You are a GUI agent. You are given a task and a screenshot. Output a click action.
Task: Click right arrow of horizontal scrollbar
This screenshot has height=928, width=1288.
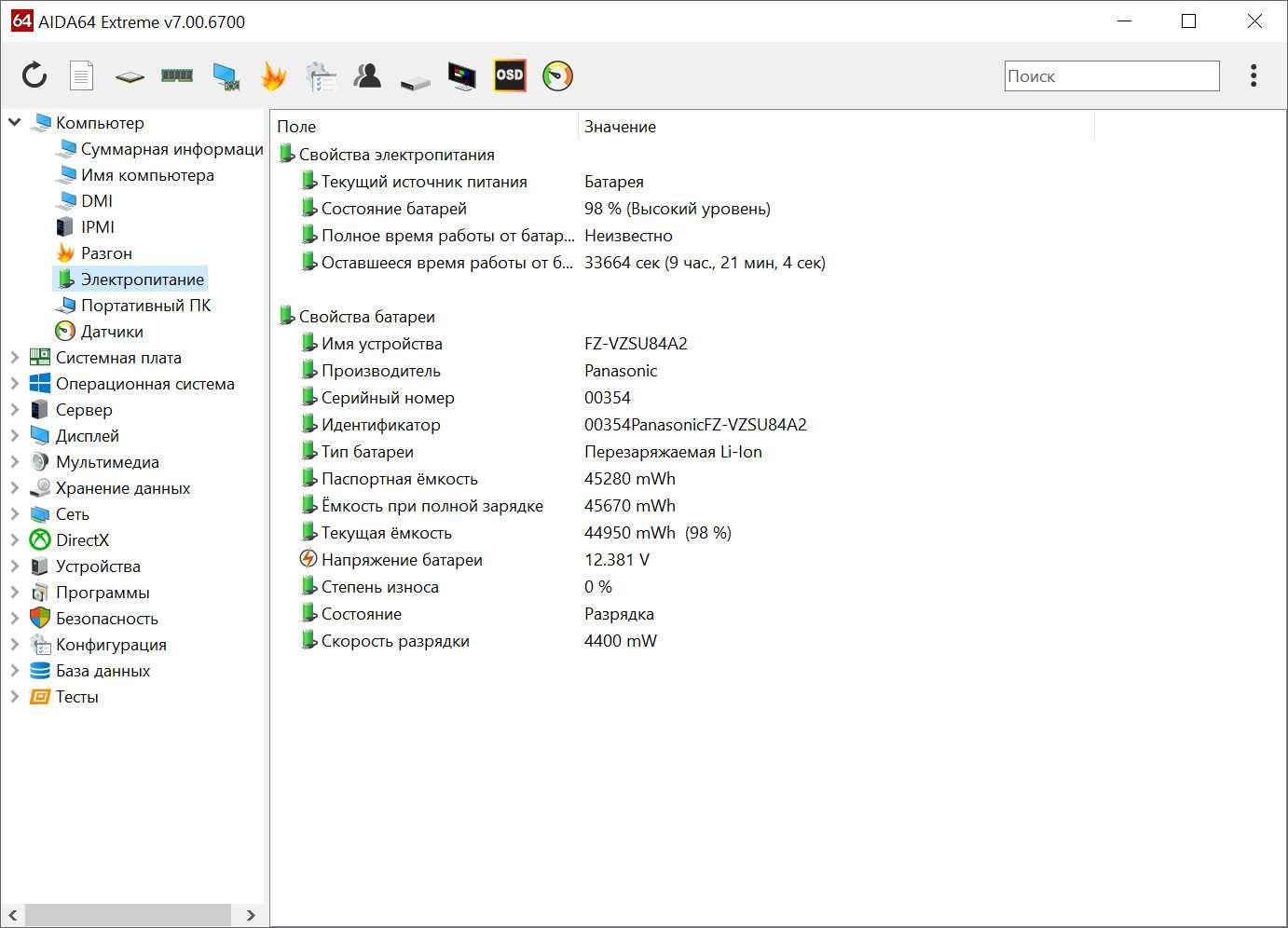[251, 915]
